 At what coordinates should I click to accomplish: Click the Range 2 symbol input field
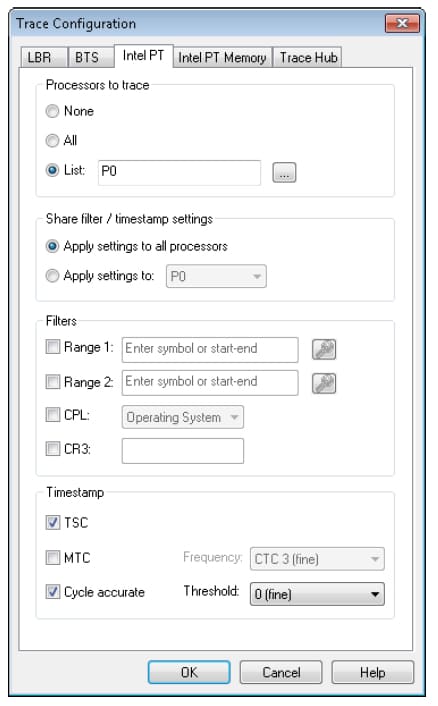[210, 383]
